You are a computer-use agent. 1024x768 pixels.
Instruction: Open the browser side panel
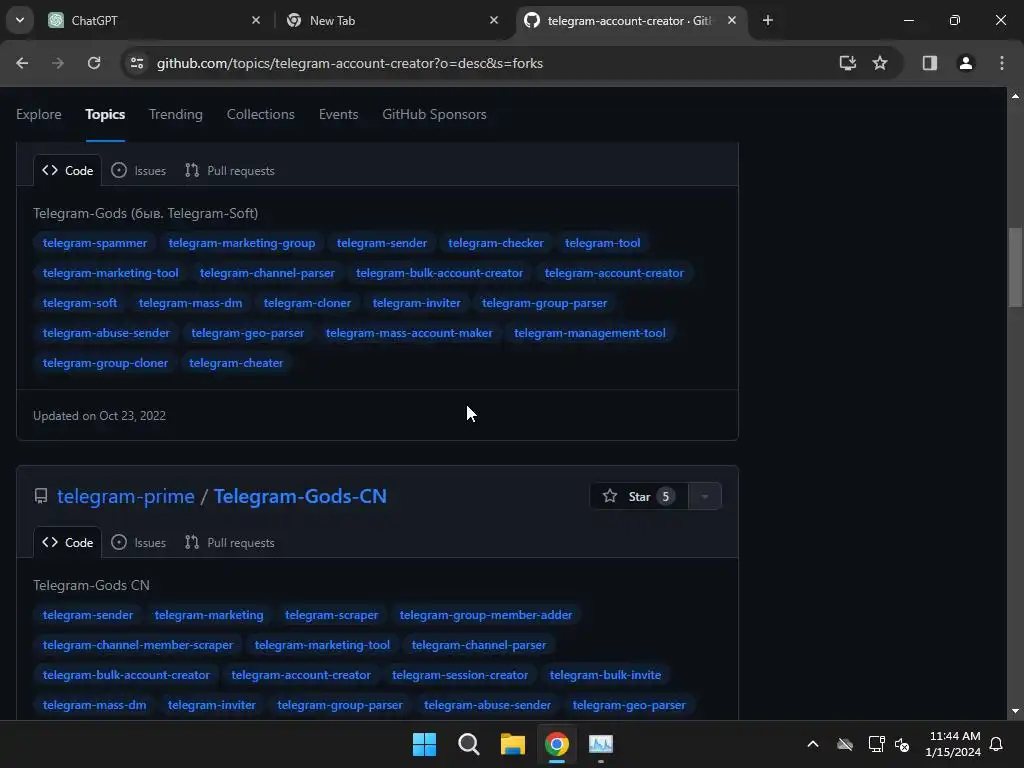tap(930, 63)
